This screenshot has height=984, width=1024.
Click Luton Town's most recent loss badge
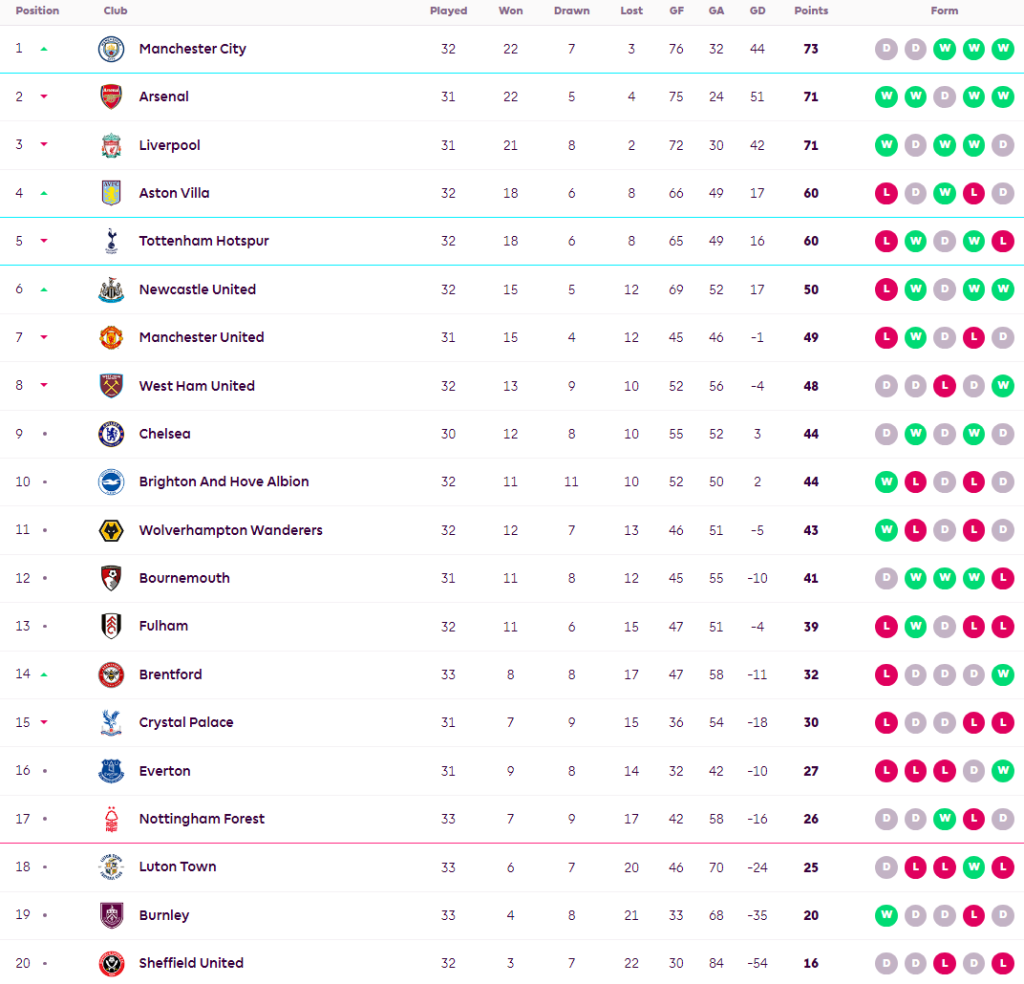[x=1003, y=867]
